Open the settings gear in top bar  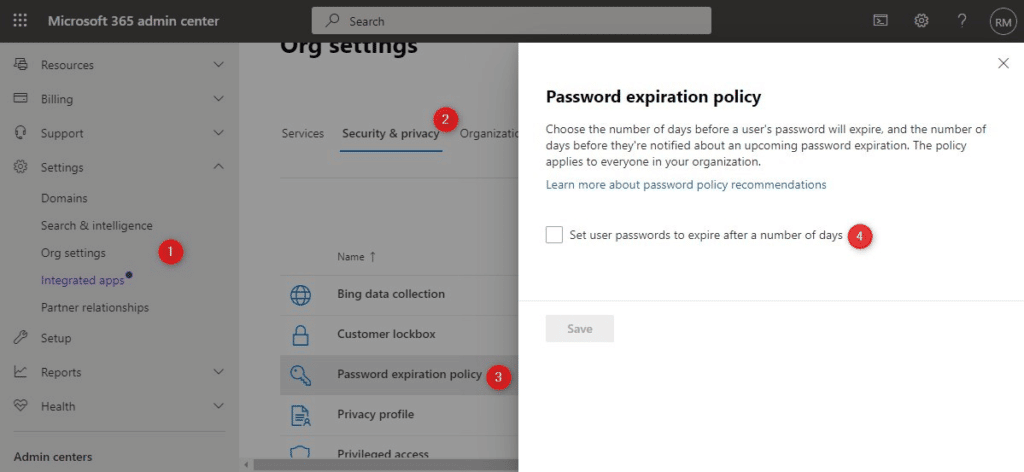(x=921, y=21)
